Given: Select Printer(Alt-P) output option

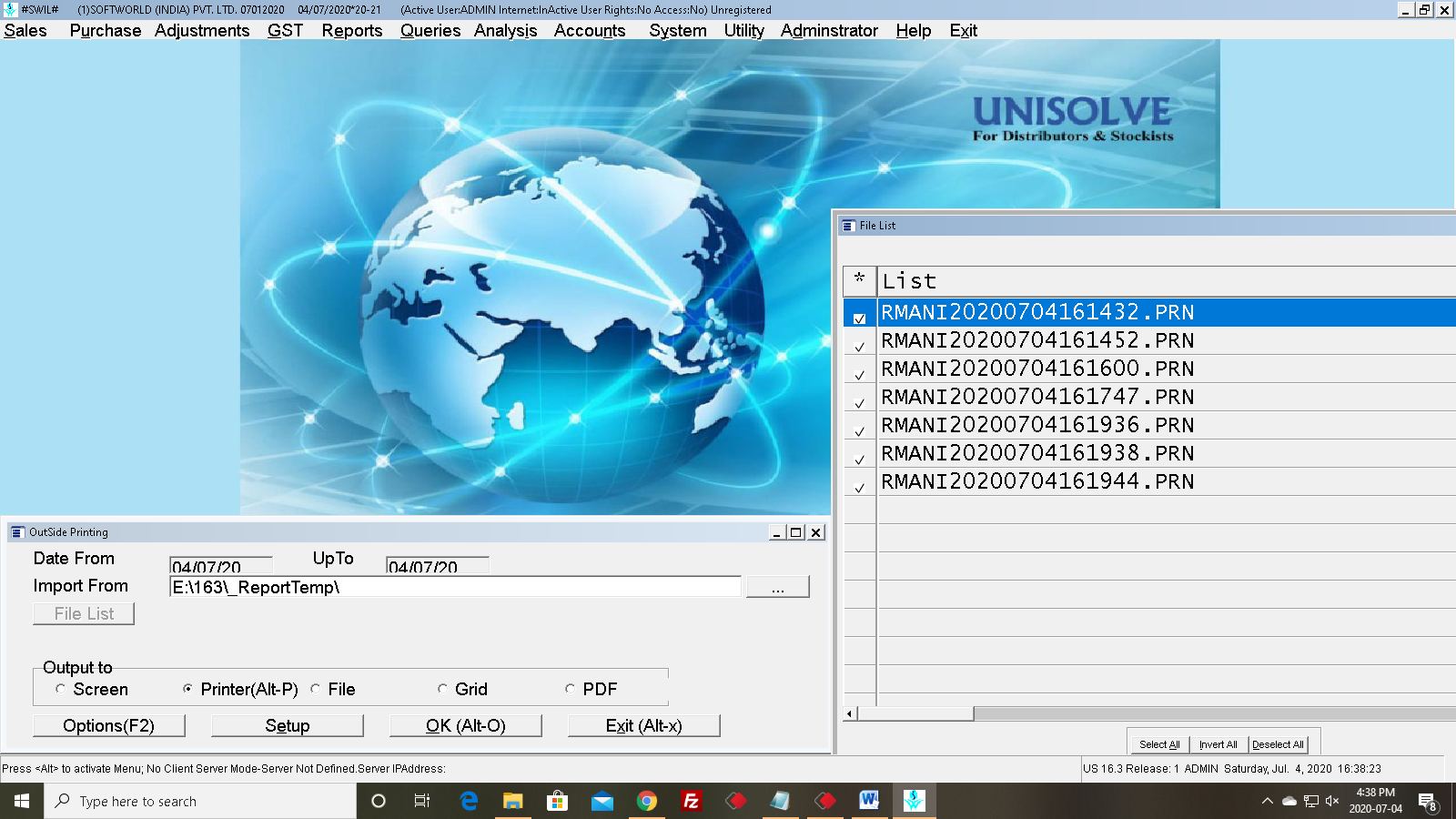Looking at the screenshot, I should point(240,689).
